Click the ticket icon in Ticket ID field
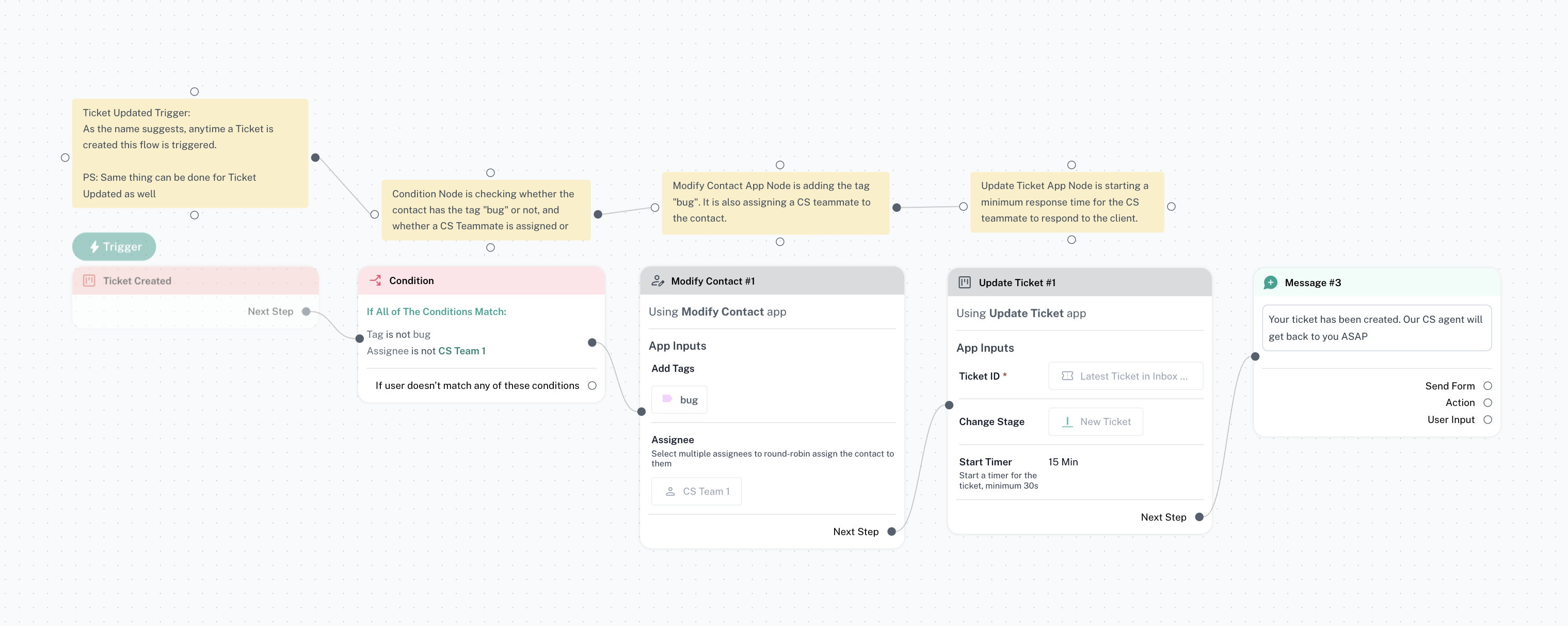This screenshot has height=626, width=1568. 1067,377
